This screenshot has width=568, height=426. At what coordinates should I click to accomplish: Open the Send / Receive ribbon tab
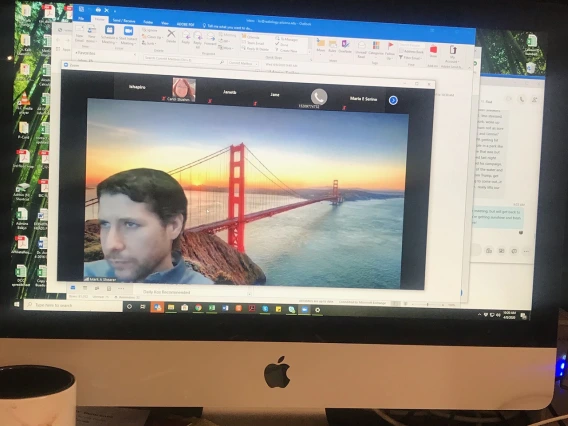point(124,21)
